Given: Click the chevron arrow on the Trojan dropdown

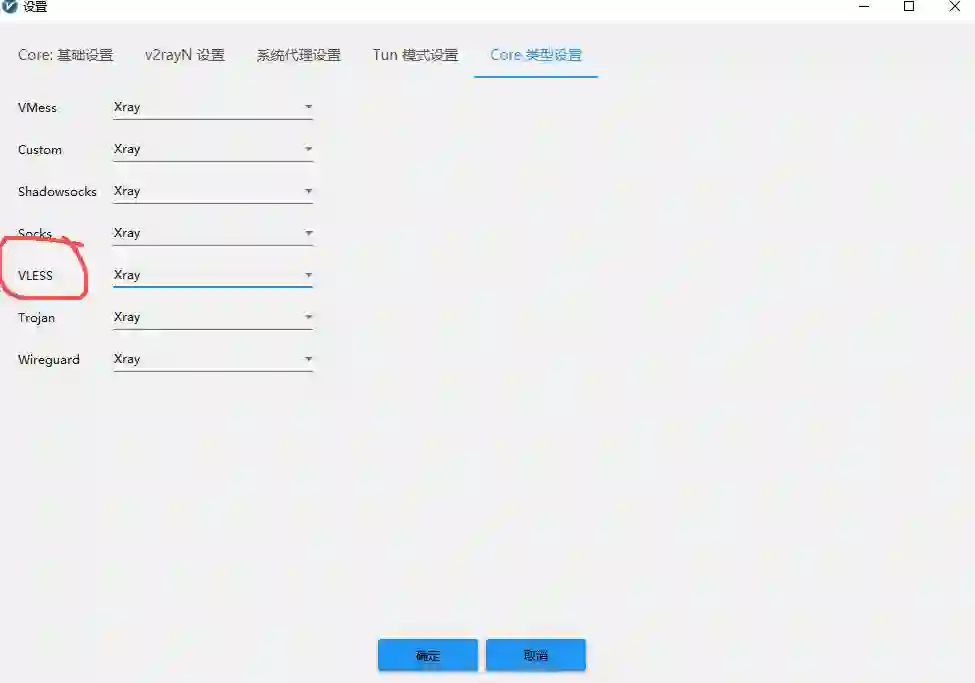Looking at the screenshot, I should coord(309,317).
